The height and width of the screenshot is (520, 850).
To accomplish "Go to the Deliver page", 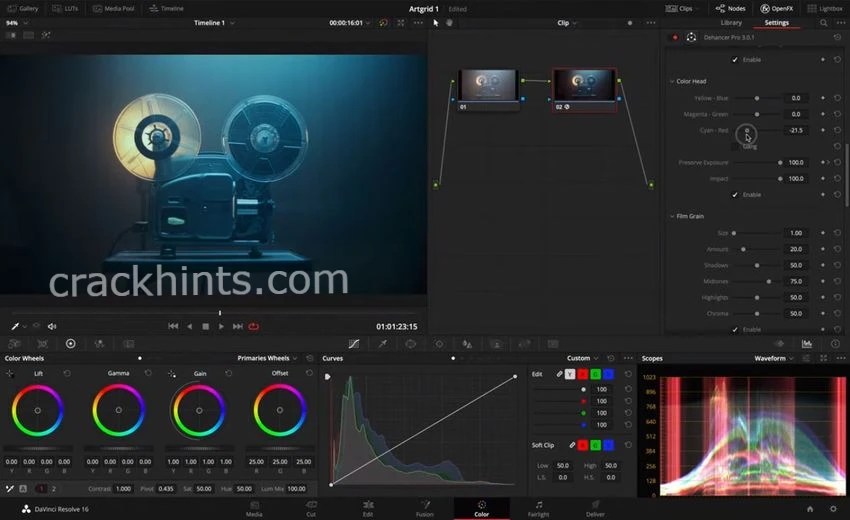I will [595, 509].
